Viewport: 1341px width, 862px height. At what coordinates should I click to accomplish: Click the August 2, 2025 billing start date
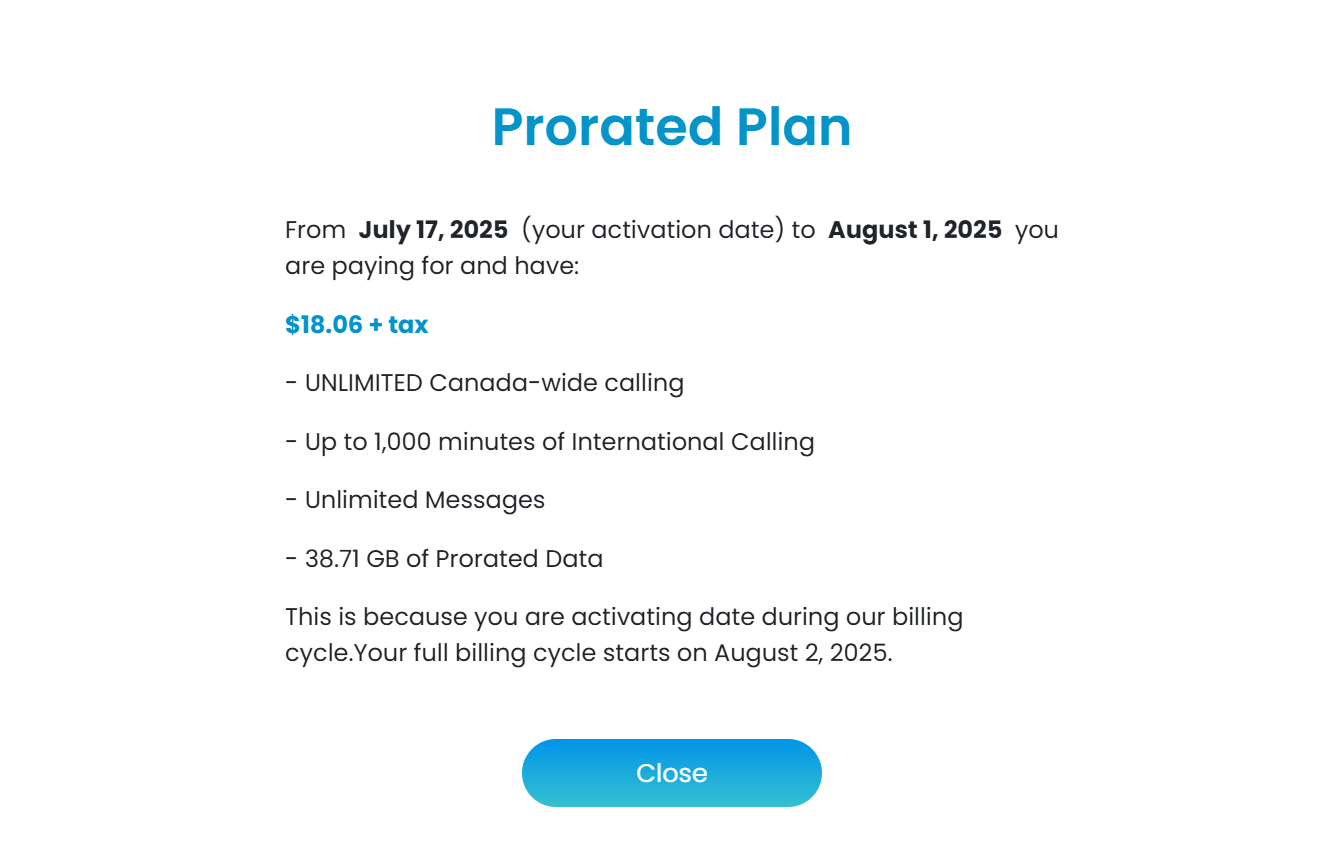click(x=802, y=654)
